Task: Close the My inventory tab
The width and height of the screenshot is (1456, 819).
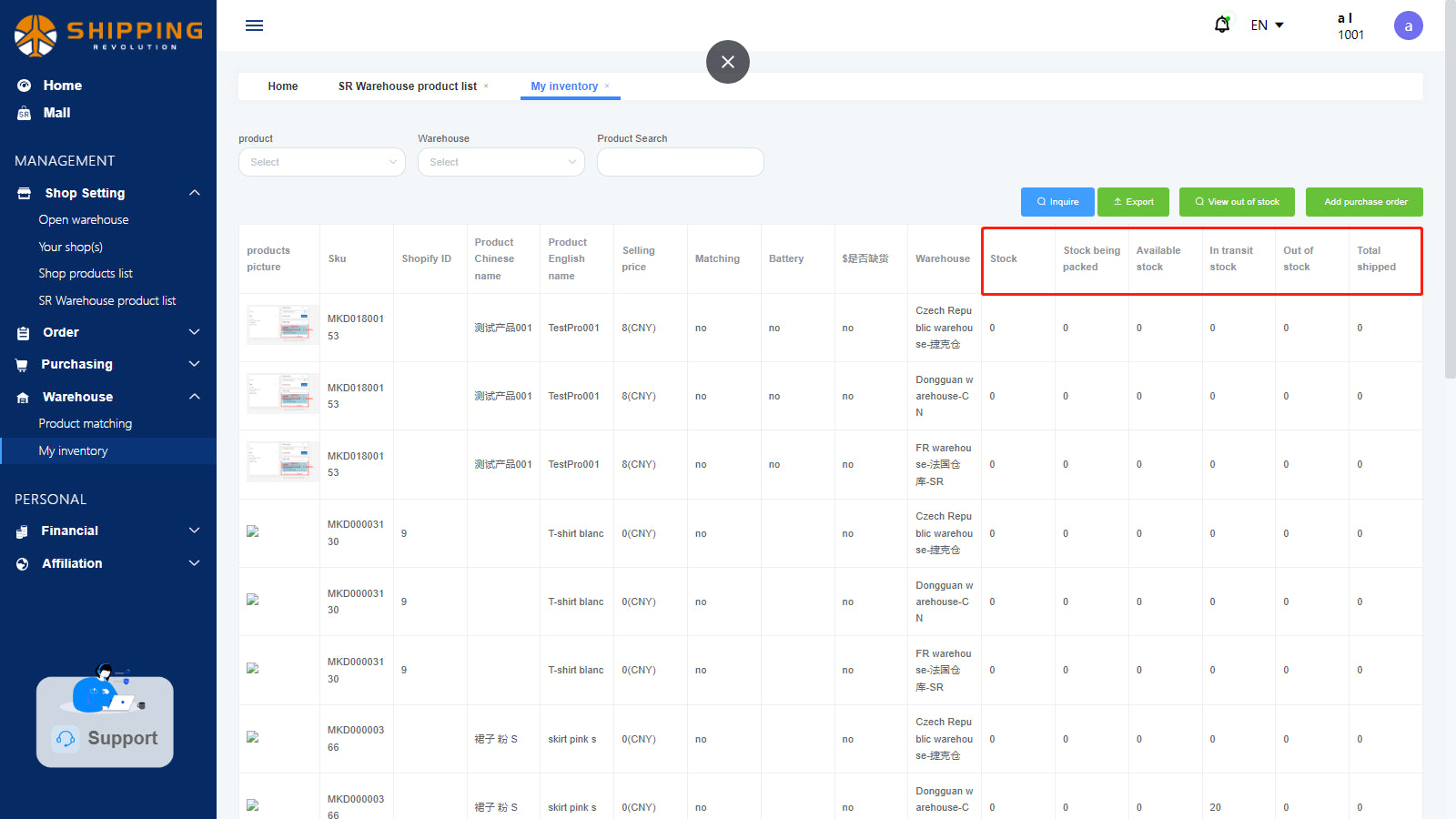Action: coord(607,86)
